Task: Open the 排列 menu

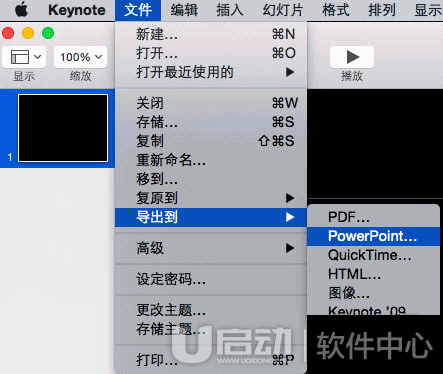Action: pos(382,10)
